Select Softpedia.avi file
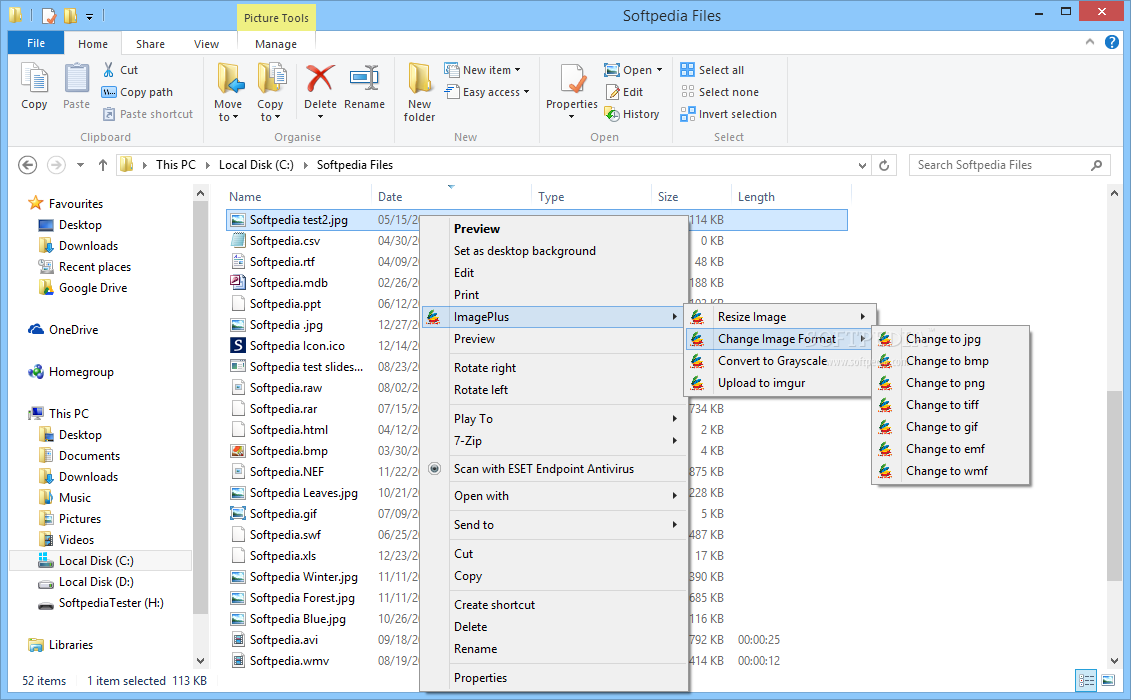The width and height of the screenshot is (1131, 700). tap(283, 640)
